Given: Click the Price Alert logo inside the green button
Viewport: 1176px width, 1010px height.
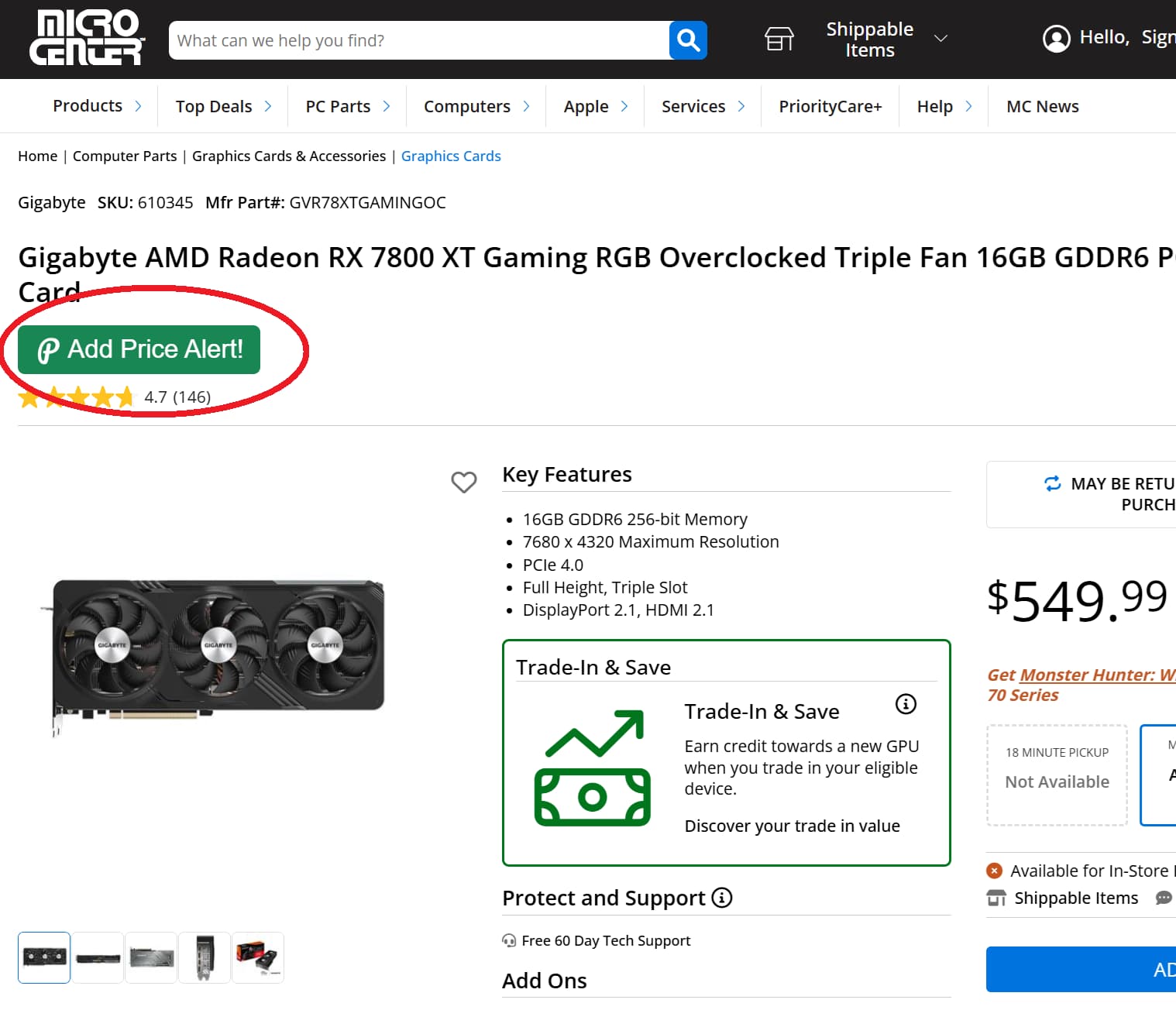Looking at the screenshot, I should (x=48, y=349).
